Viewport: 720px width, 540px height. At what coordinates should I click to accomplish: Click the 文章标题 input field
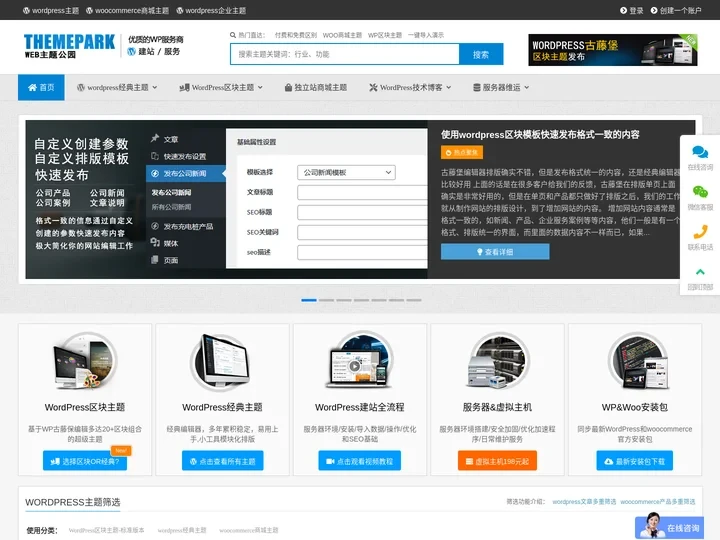[362, 192]
